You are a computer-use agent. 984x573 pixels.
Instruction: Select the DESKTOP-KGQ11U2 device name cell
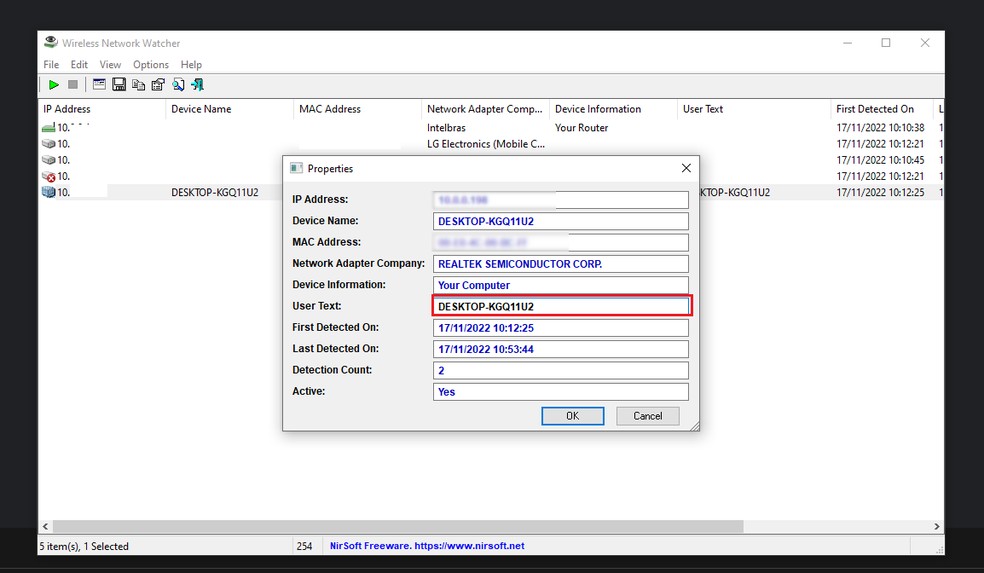[x=215, y=192]
